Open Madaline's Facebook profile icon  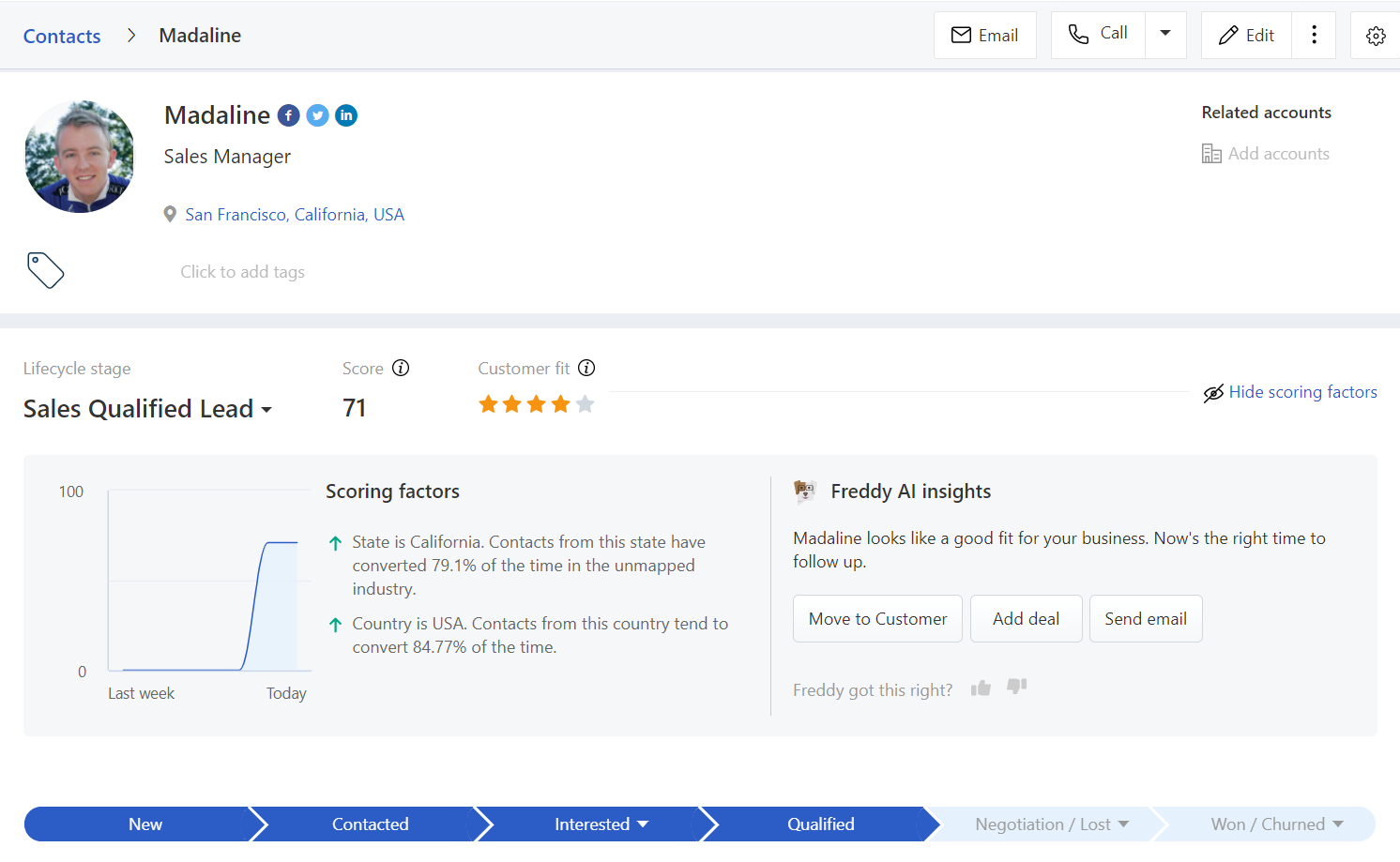pyautogui.click(x=289, y=115)
